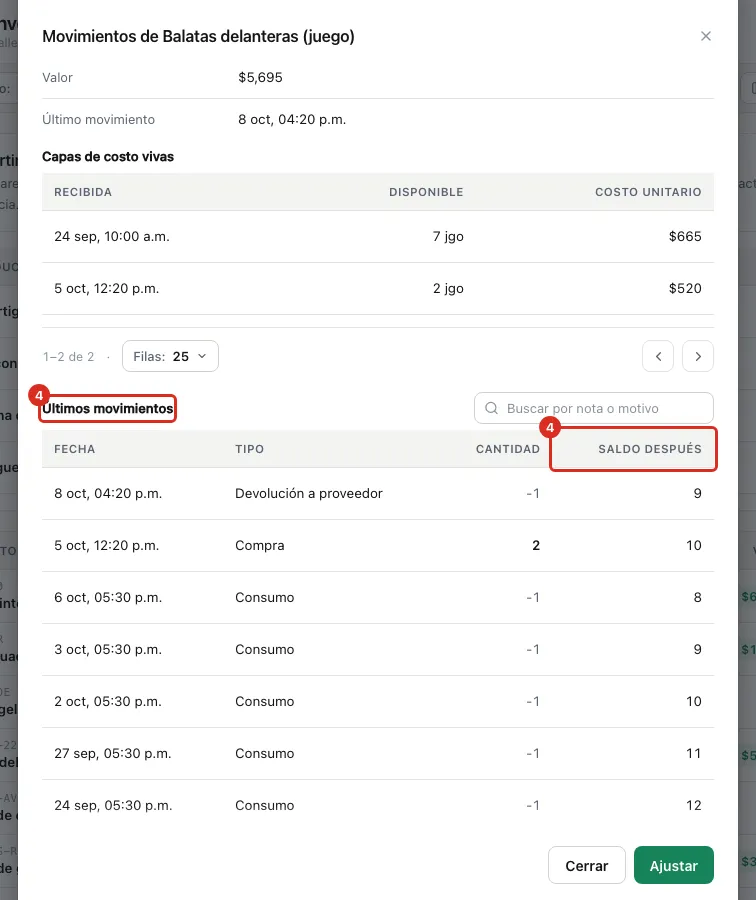Click the 6 oct, 05:30 p.m. movement date
The height and width of the screenshot is (900, 756).
coord(108,598)
